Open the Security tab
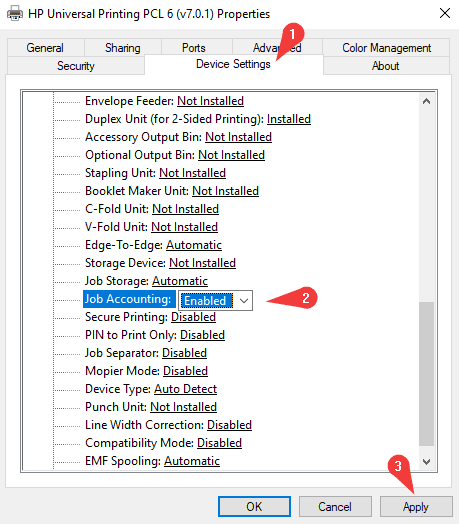The image size is (459, 524). pyautogui.click(x=76, y=66)
